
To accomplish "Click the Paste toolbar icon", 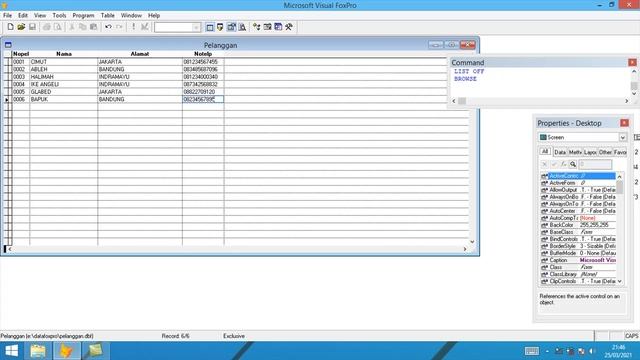I will tap(93, 27).
